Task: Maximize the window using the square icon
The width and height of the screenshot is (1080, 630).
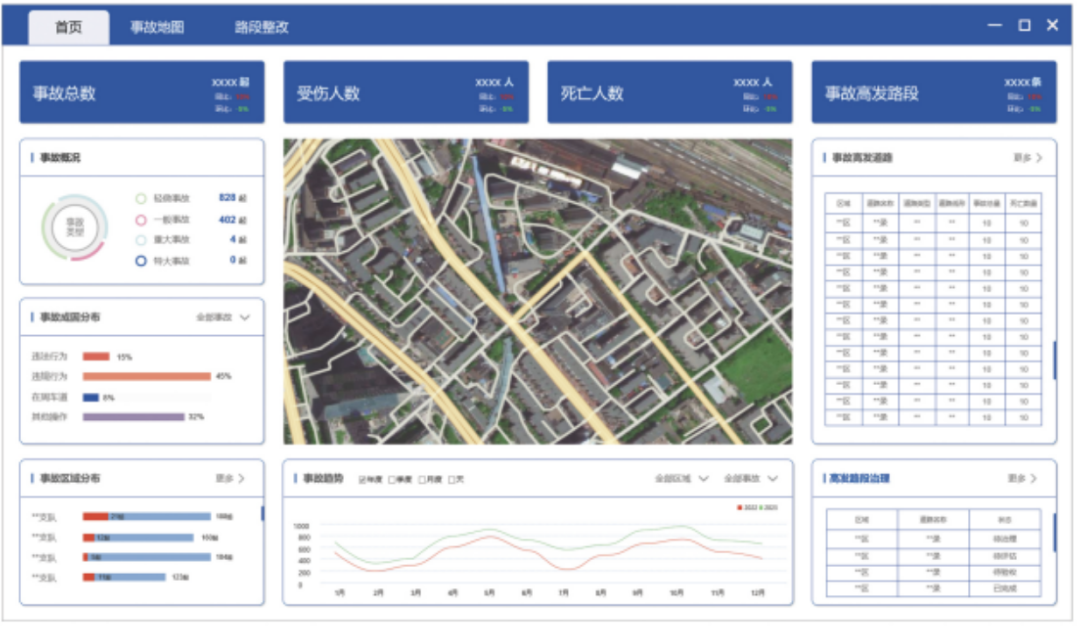Action: [x=1024, y=26]
